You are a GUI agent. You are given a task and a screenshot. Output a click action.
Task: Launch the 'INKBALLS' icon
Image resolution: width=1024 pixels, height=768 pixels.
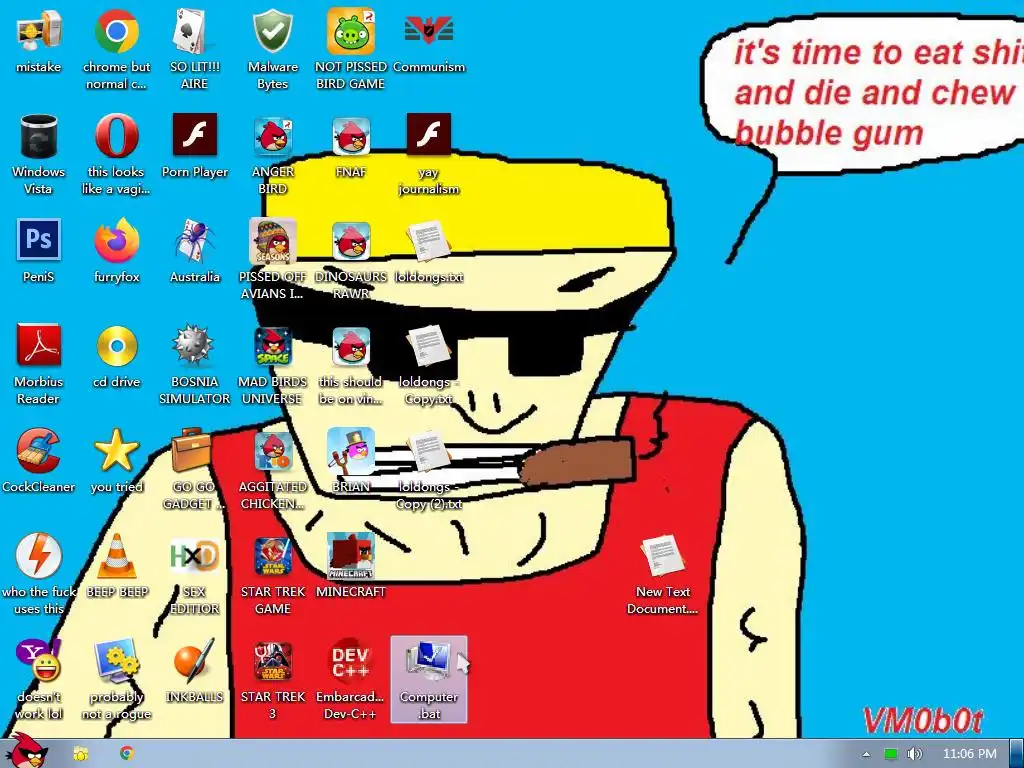[195, 673]
